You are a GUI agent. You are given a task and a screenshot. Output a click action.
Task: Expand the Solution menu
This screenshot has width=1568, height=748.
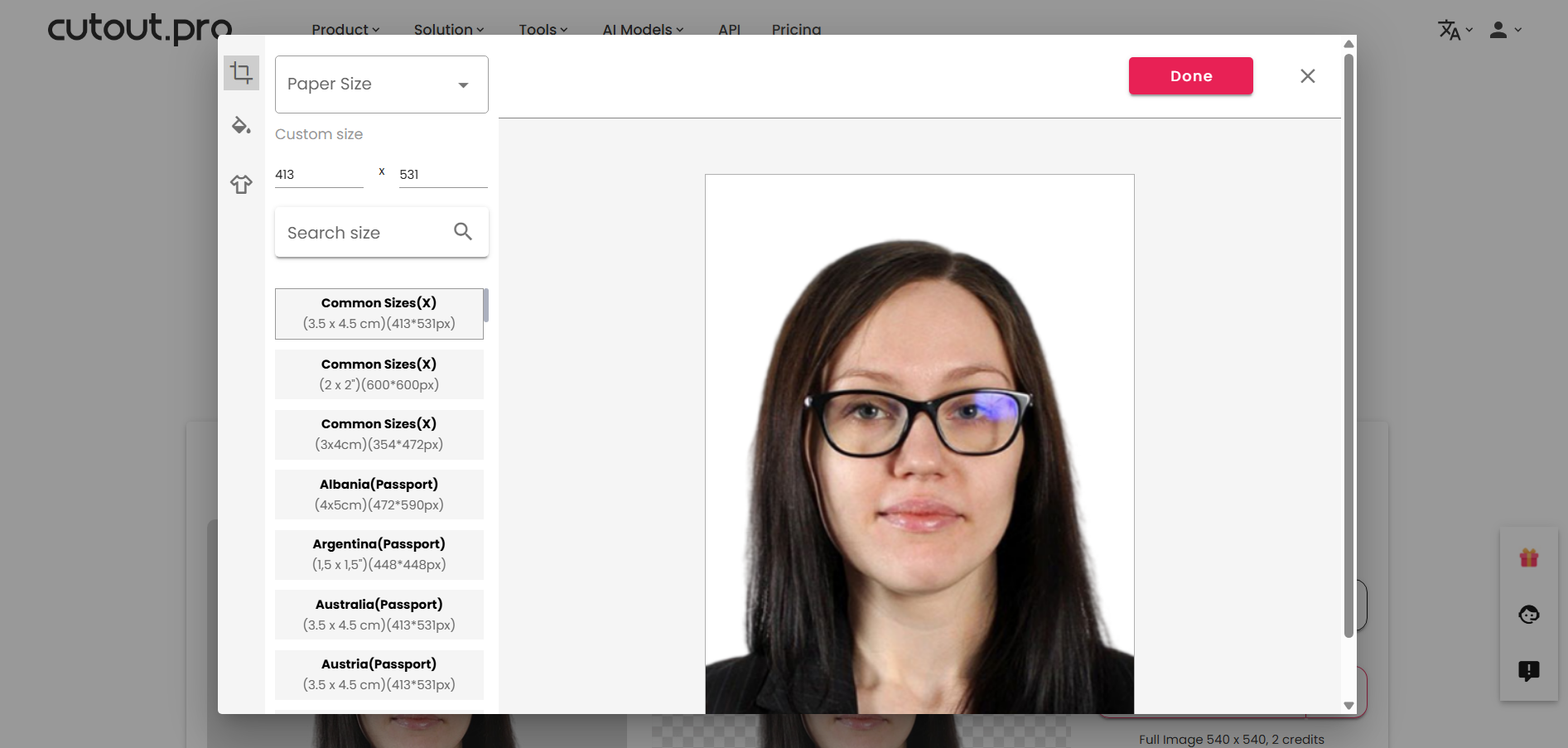pos(449,30)
